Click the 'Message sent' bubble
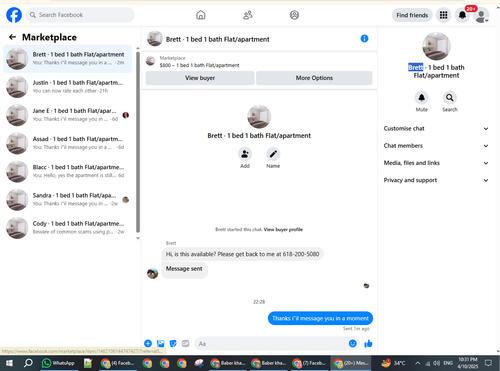 click(184, 269)
